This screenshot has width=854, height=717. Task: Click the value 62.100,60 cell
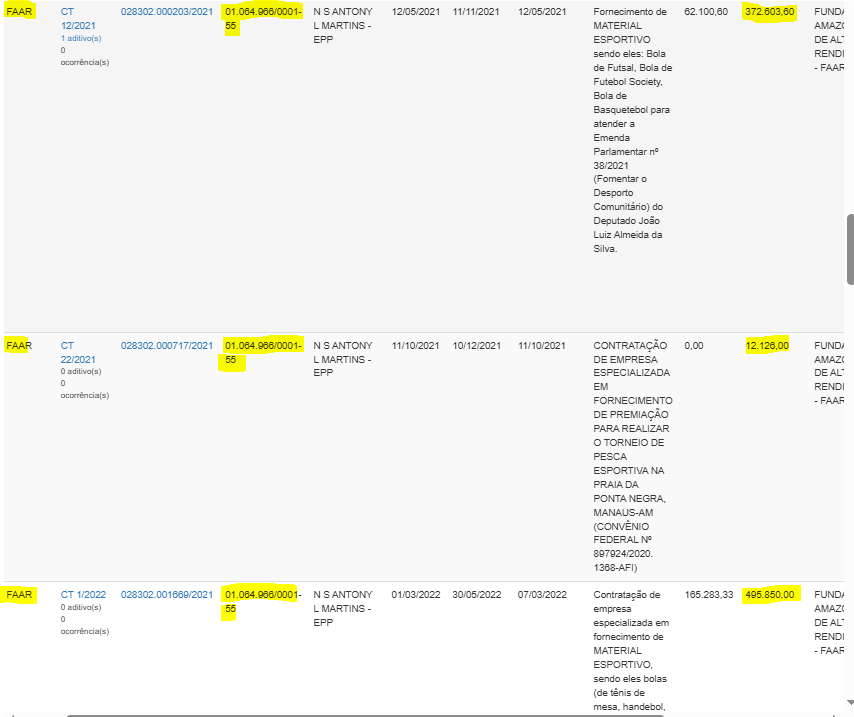706,11
